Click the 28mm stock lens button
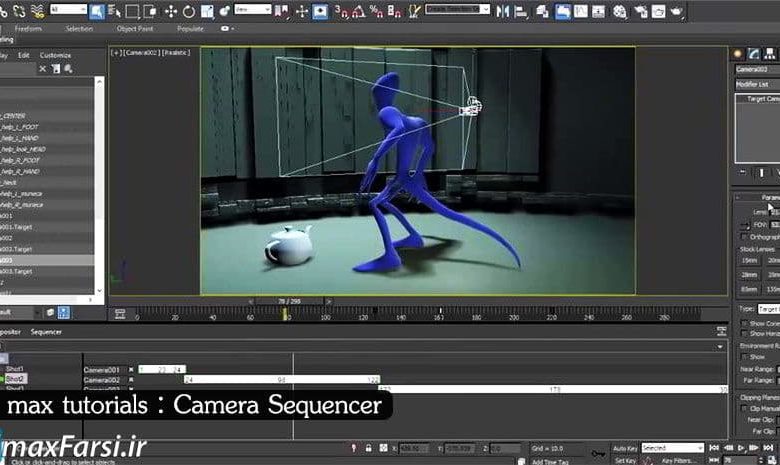 click(x=750, y=275)
